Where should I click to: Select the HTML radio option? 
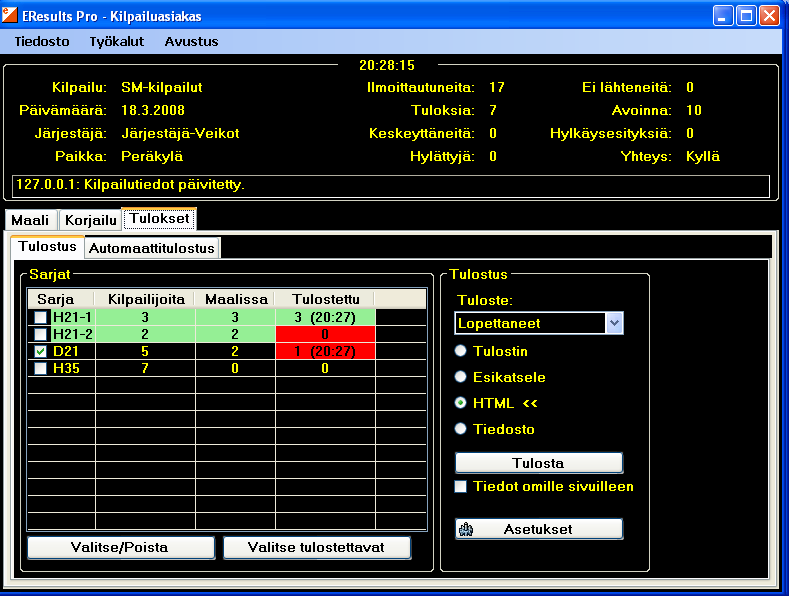click(460, 403)
